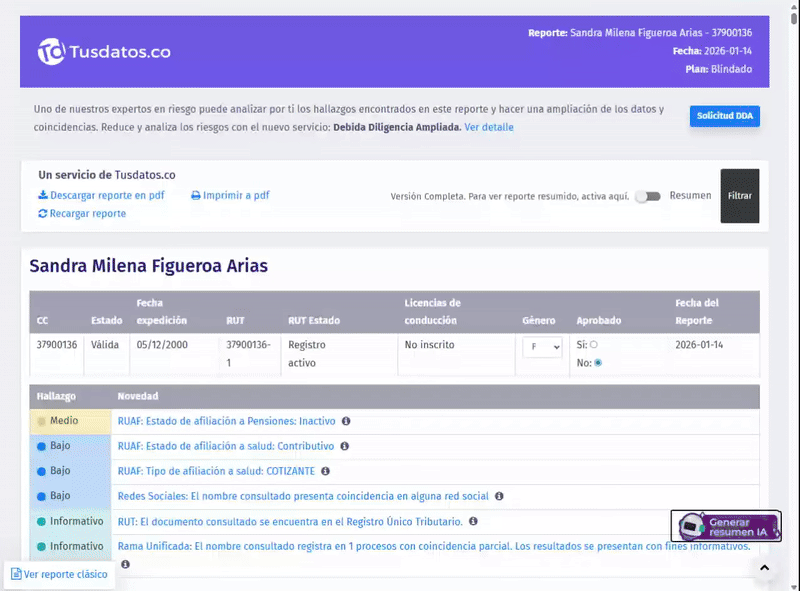Open Redes Sociales coincidencia link
The height and width of the screenshot is (591, 800).
[x=303, y=496]
